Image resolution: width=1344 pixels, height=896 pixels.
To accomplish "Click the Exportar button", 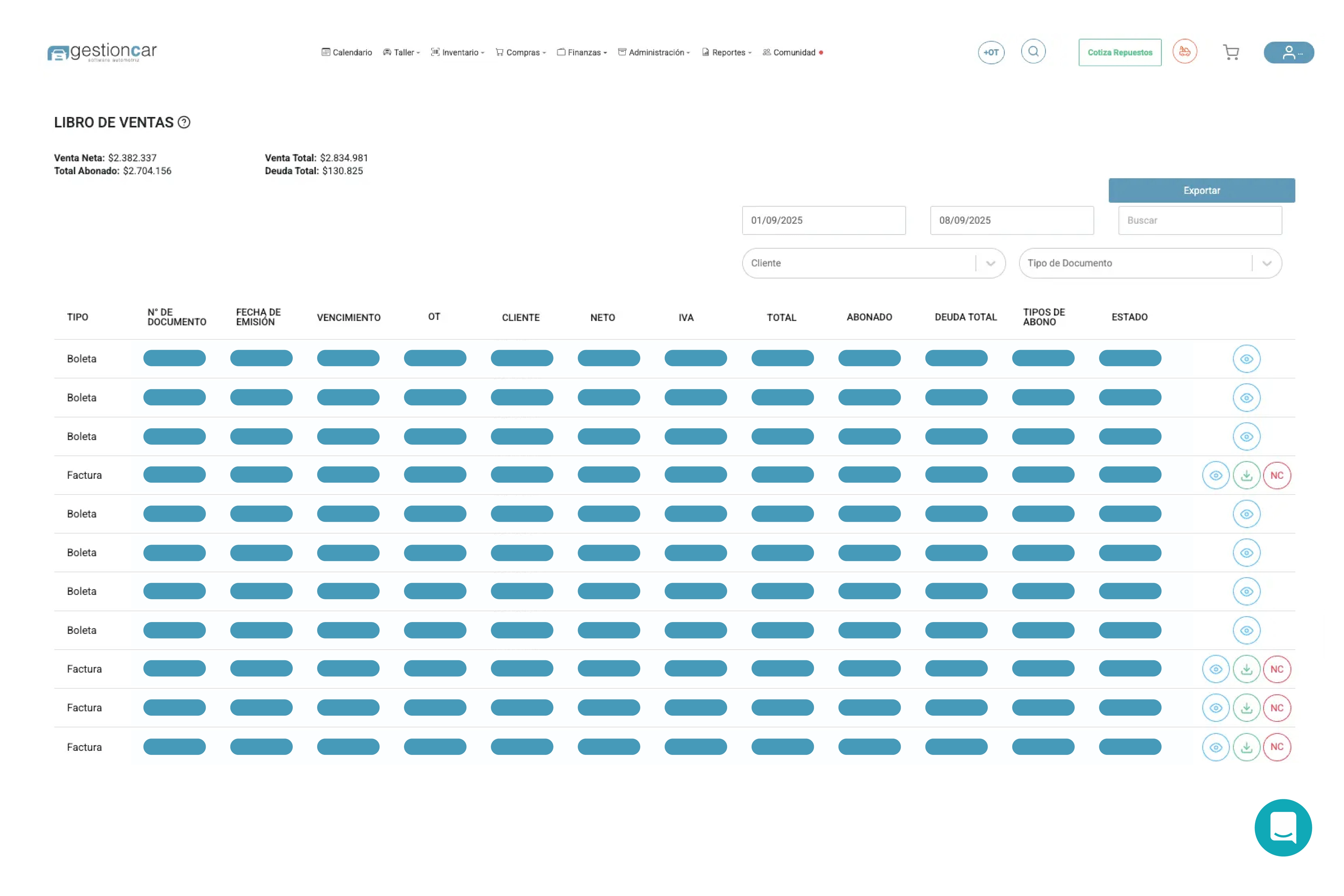I will tap(1201, 190).
